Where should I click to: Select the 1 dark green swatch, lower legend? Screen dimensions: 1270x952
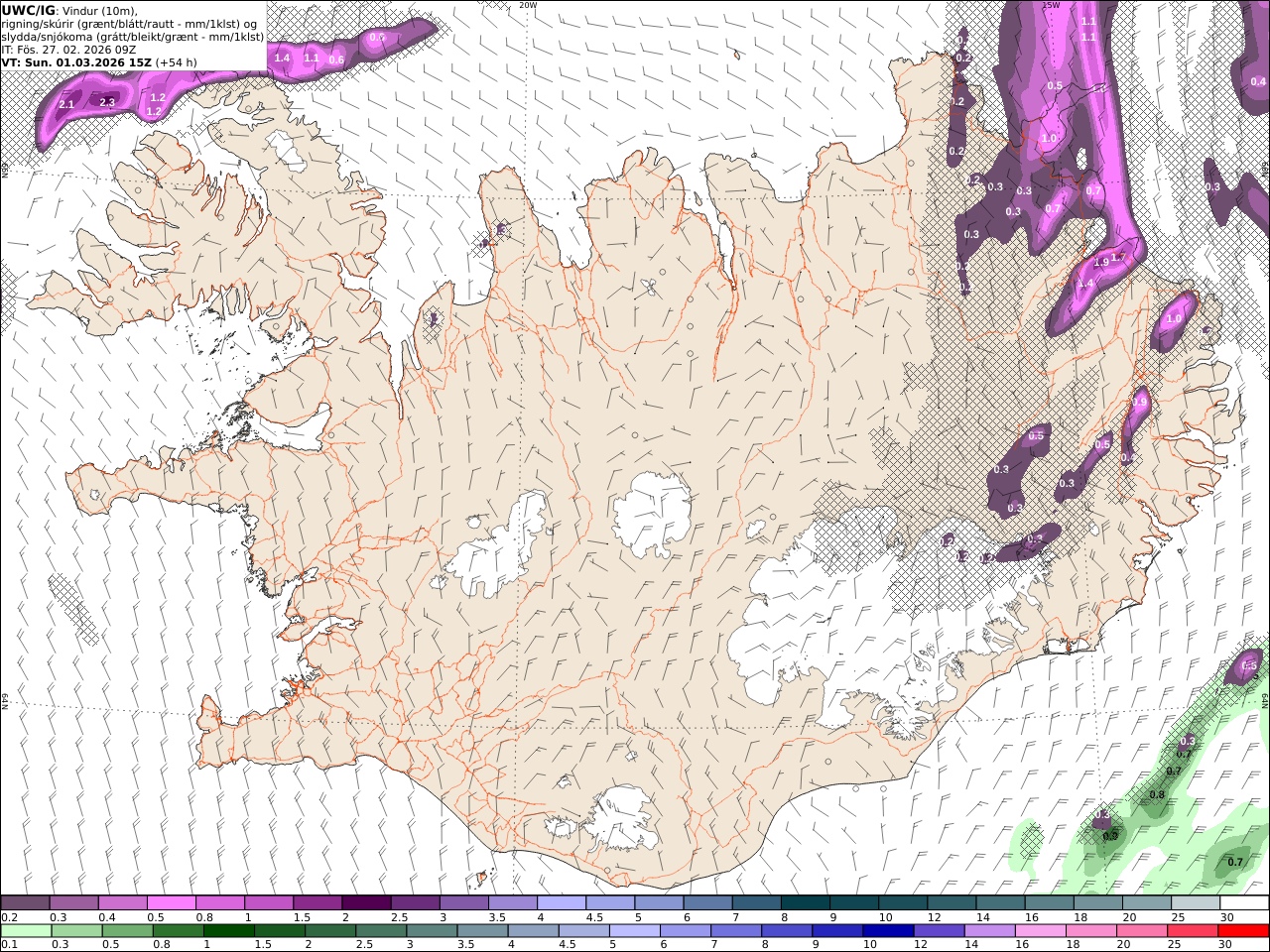pyautogui.click(x=229, y=930)
